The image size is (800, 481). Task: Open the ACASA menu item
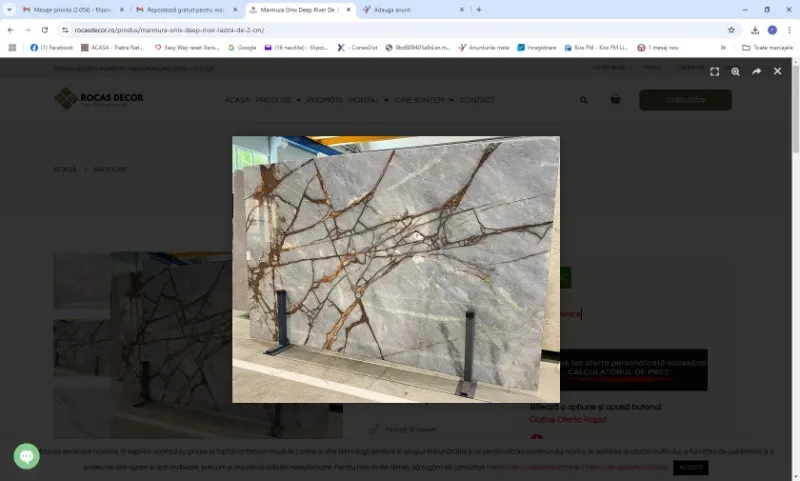pyautogui.click(x=237, y=100)
